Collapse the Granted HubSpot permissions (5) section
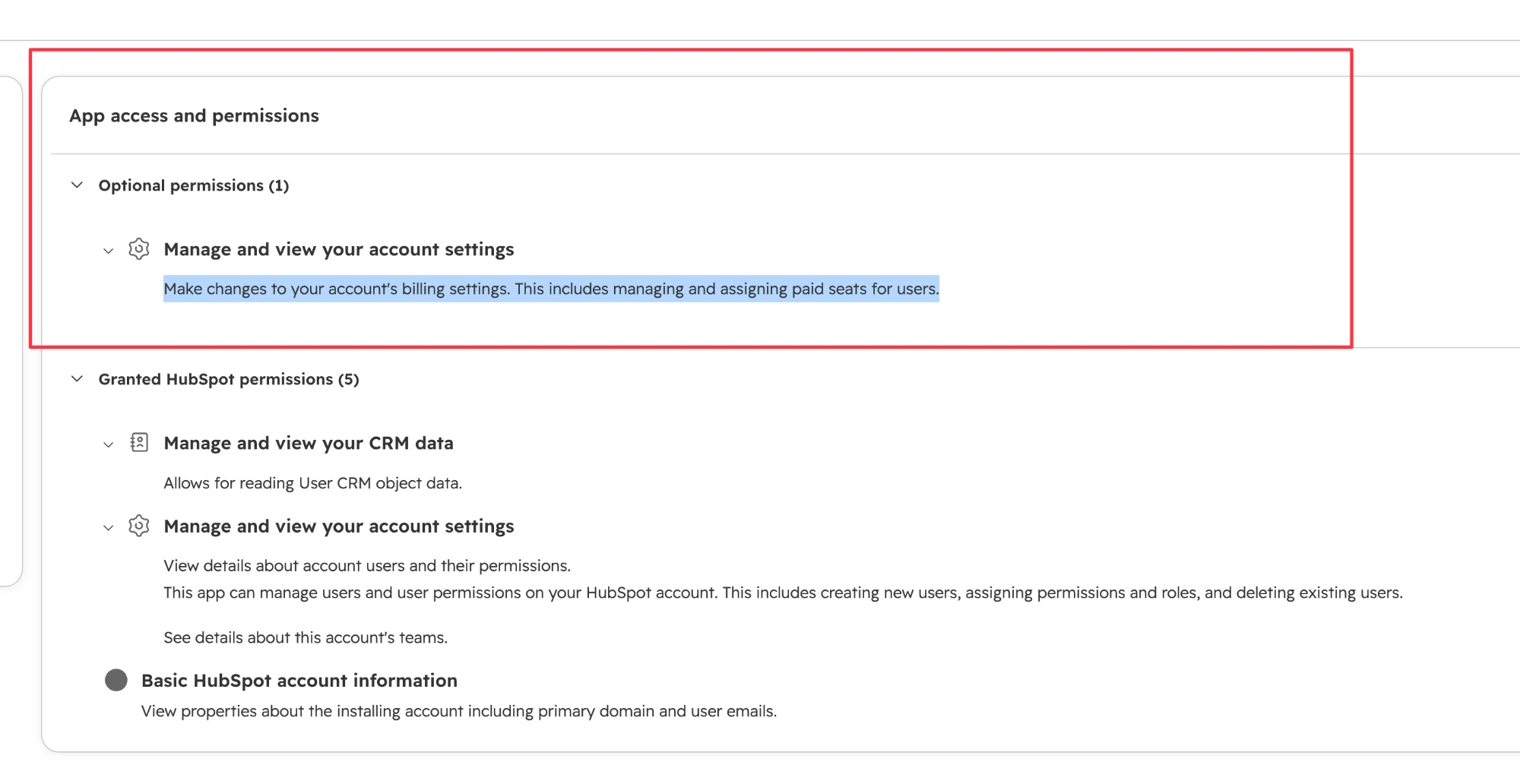 click(x=77, y=379)
